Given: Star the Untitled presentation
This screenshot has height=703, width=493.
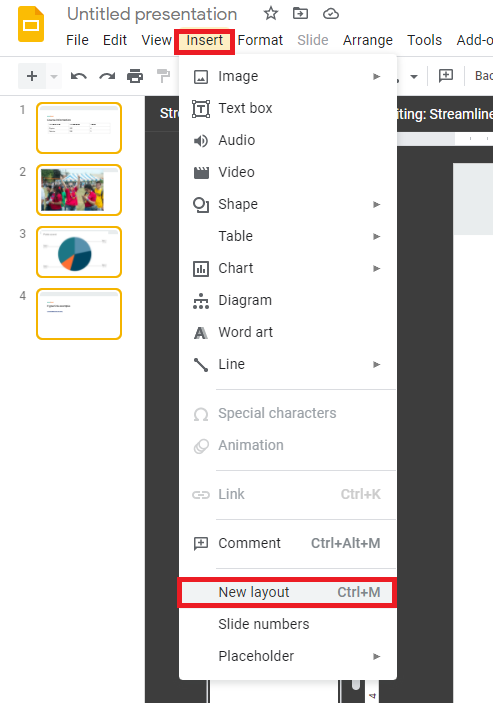Looking at the screenshot, I should (x=270, y=13).
